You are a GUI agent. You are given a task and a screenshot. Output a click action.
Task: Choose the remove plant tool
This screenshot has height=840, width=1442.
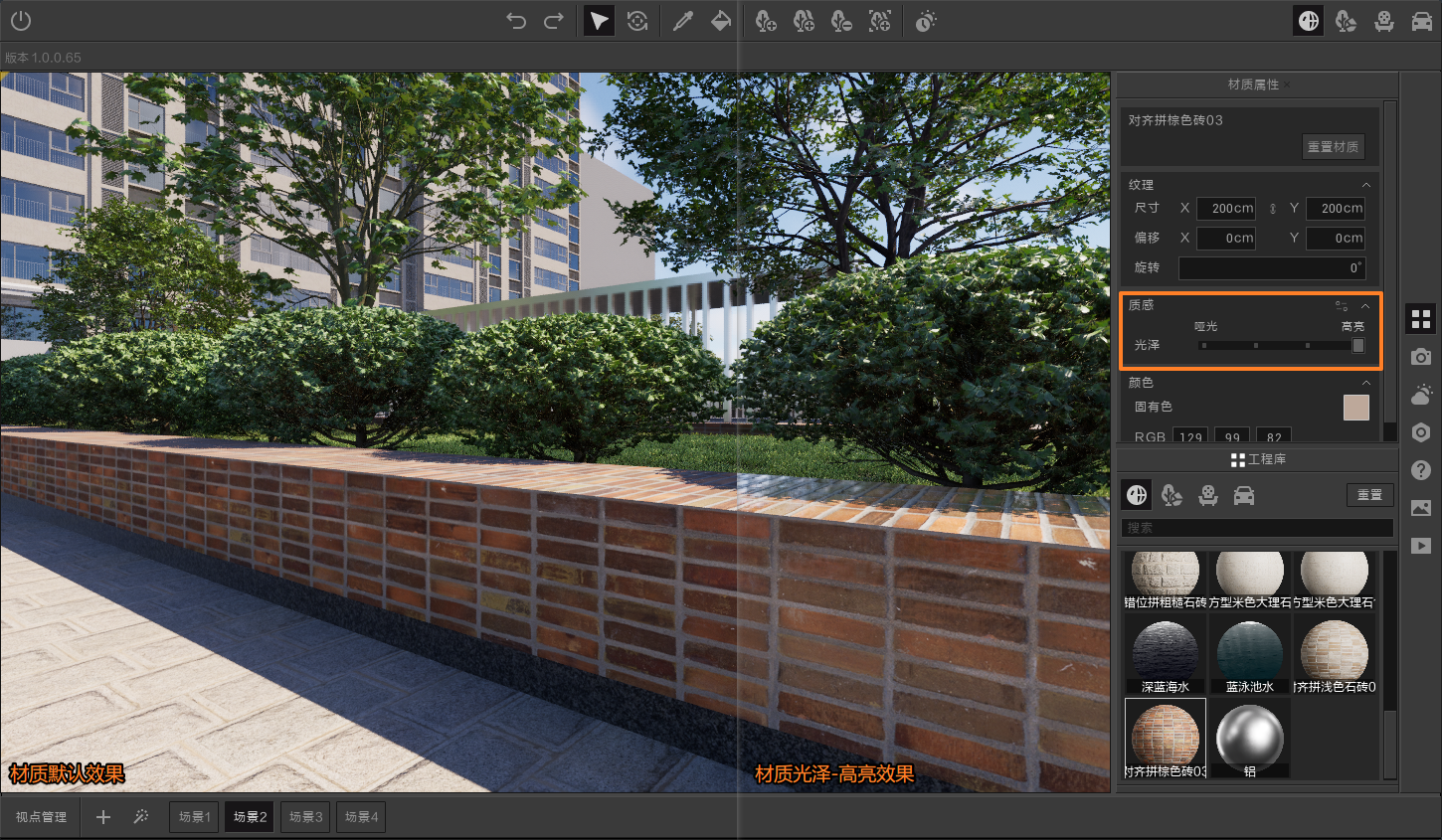point(841,21)
